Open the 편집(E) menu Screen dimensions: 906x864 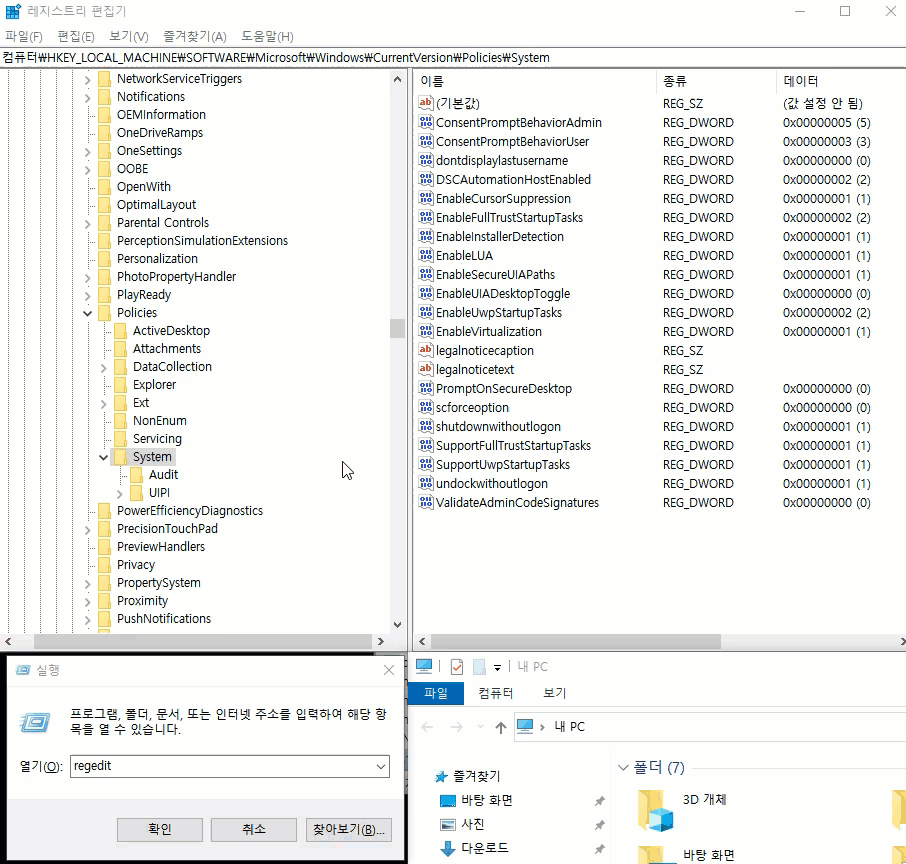click(76, 36)
